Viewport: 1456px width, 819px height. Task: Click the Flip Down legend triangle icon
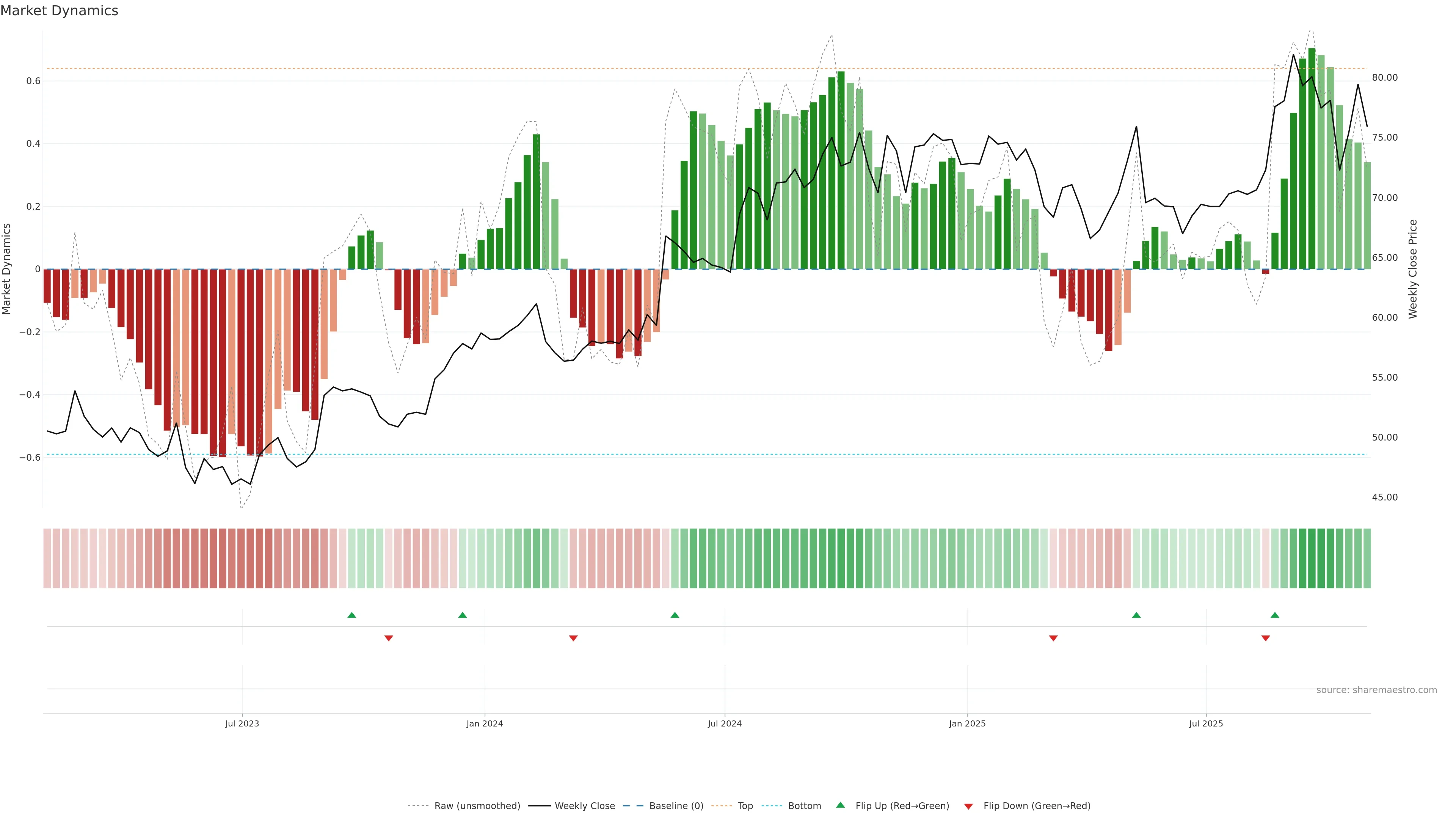[x=968, y=806]
